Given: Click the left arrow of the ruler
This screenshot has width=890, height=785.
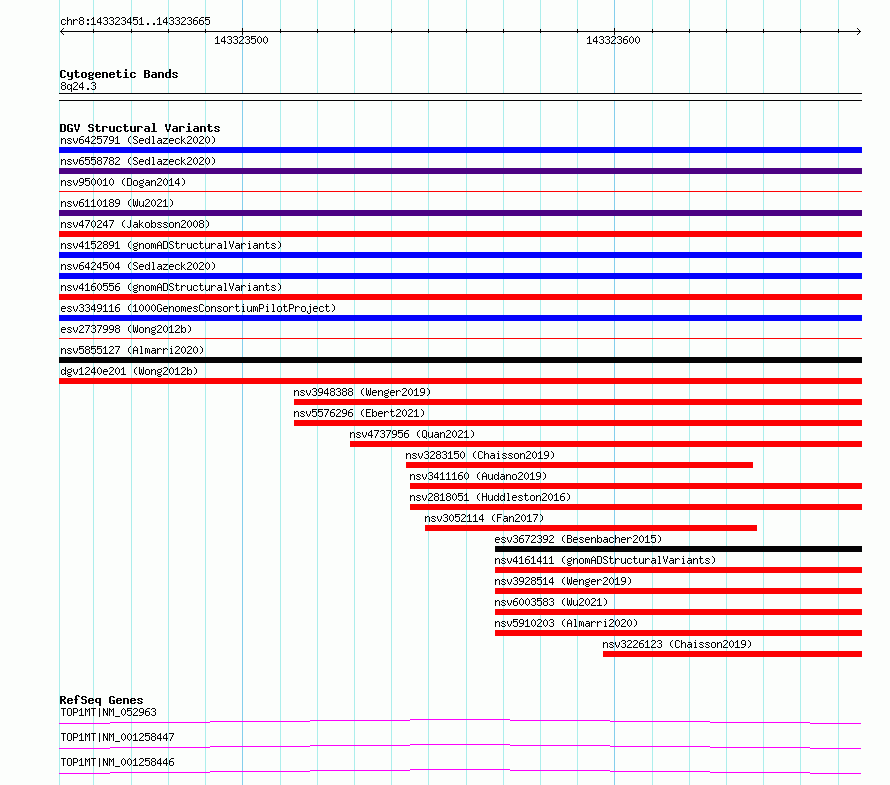Looking at the screenshot, I should click(x=62, y=31).
